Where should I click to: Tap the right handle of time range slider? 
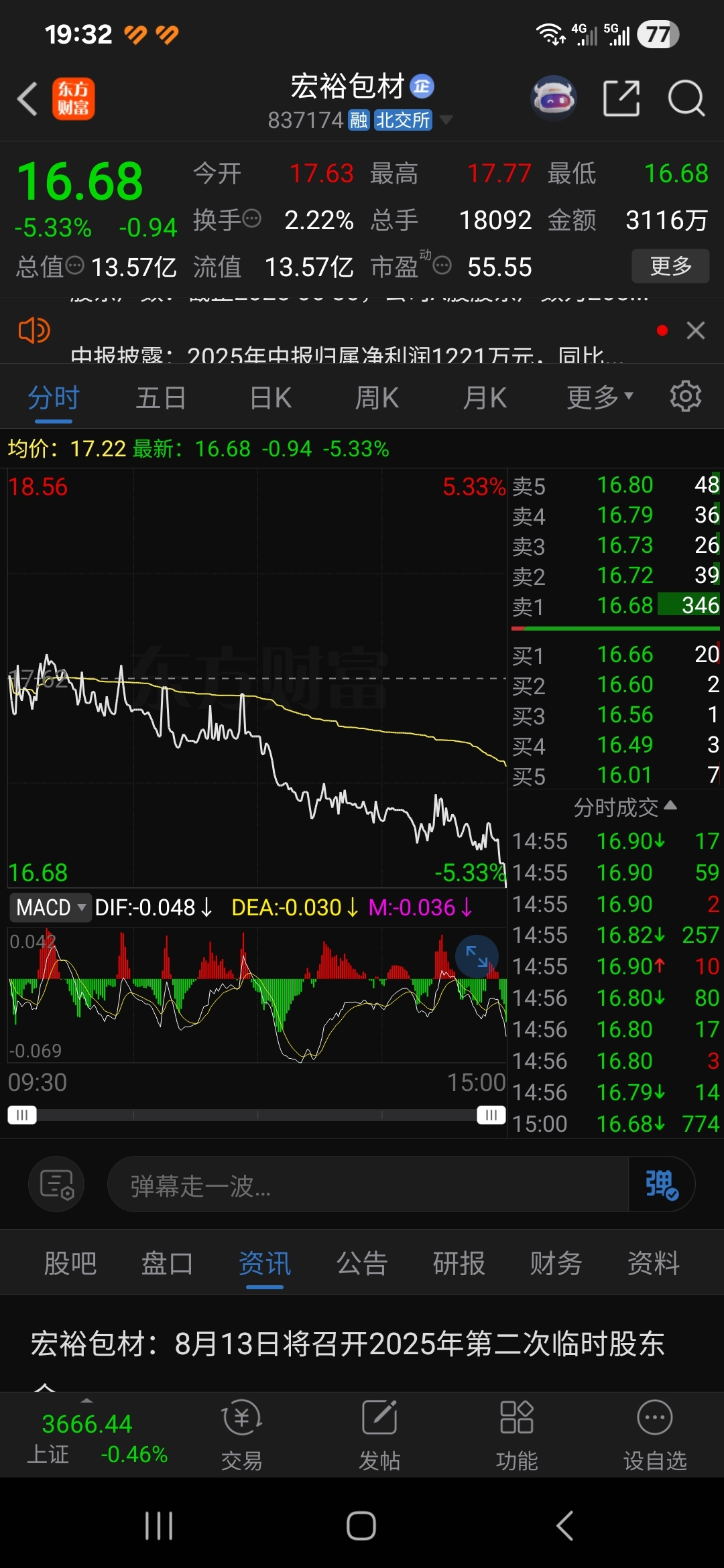coord(491,1115)
